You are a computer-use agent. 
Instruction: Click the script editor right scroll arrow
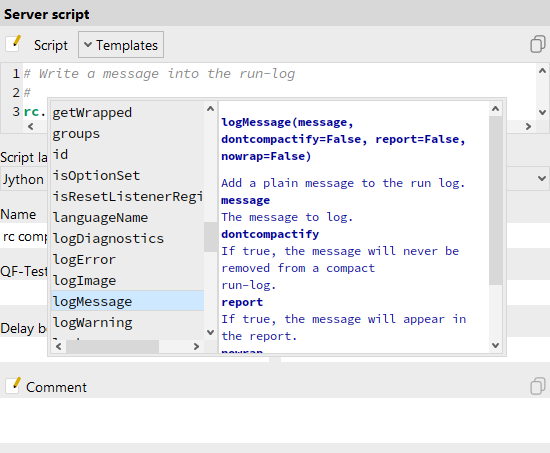(528, 126)
